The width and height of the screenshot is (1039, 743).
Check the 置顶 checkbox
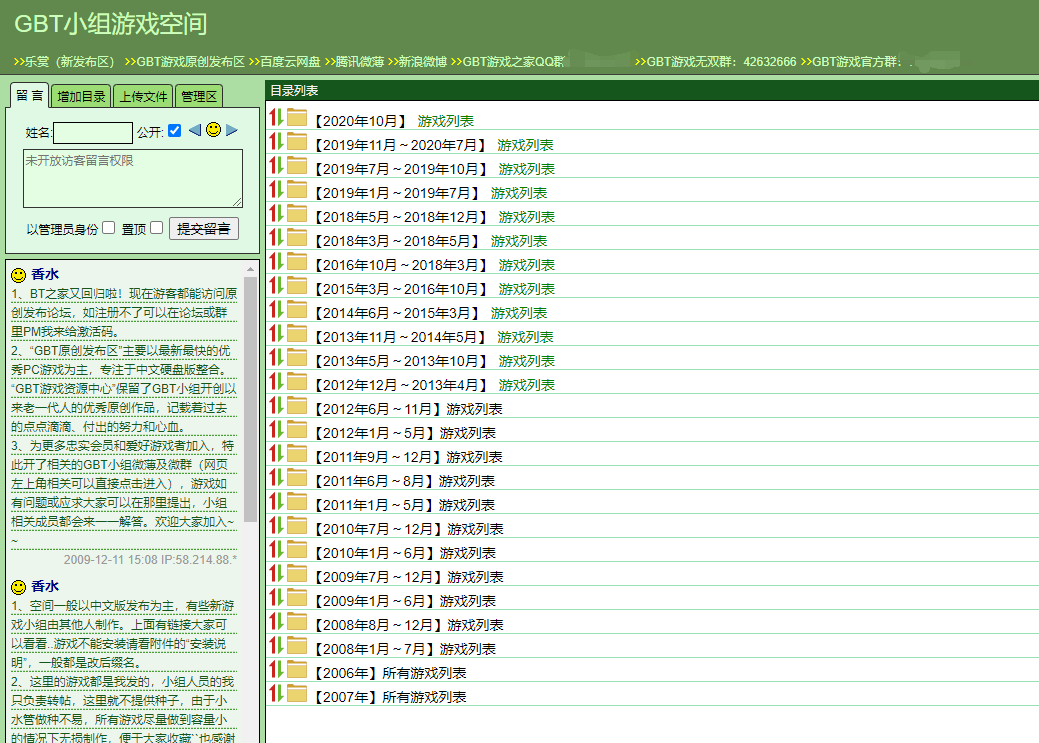click(x=156, y=228)
